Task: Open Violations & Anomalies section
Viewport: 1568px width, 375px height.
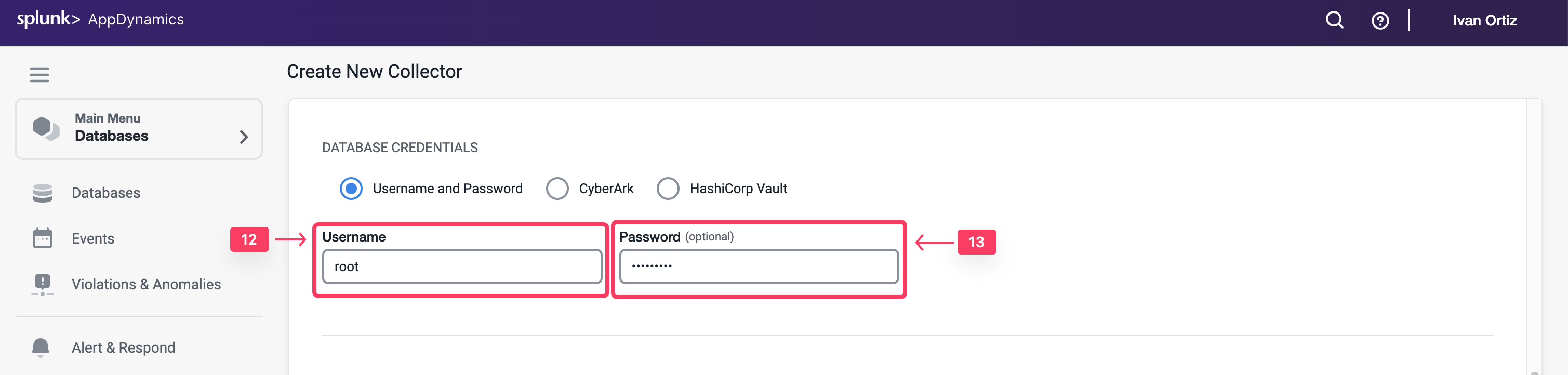Action: point(146,284)
